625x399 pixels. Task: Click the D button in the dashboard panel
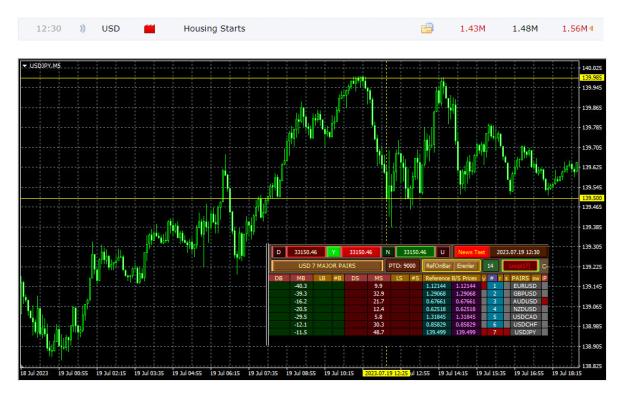point(279,252)
